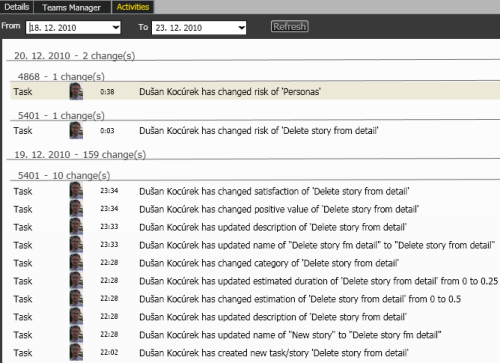
Task: Select the '20. 12. 2010 - 2 change(s)' group header
Action: [x=74, y=55]
